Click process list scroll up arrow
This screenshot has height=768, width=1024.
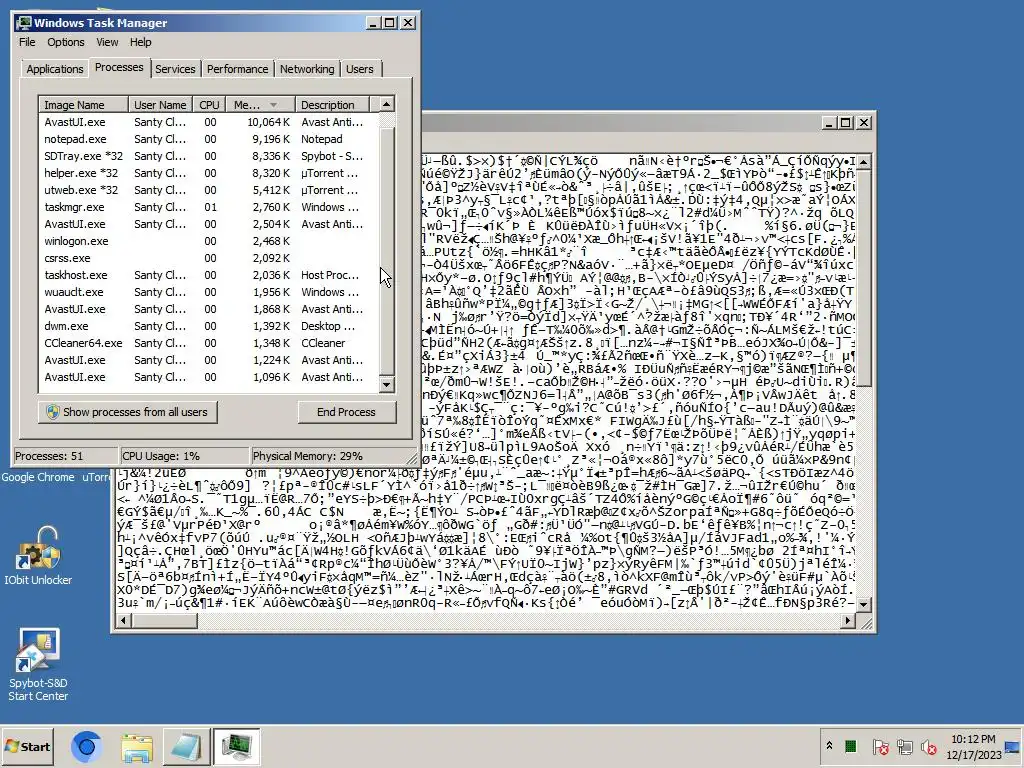387,104
